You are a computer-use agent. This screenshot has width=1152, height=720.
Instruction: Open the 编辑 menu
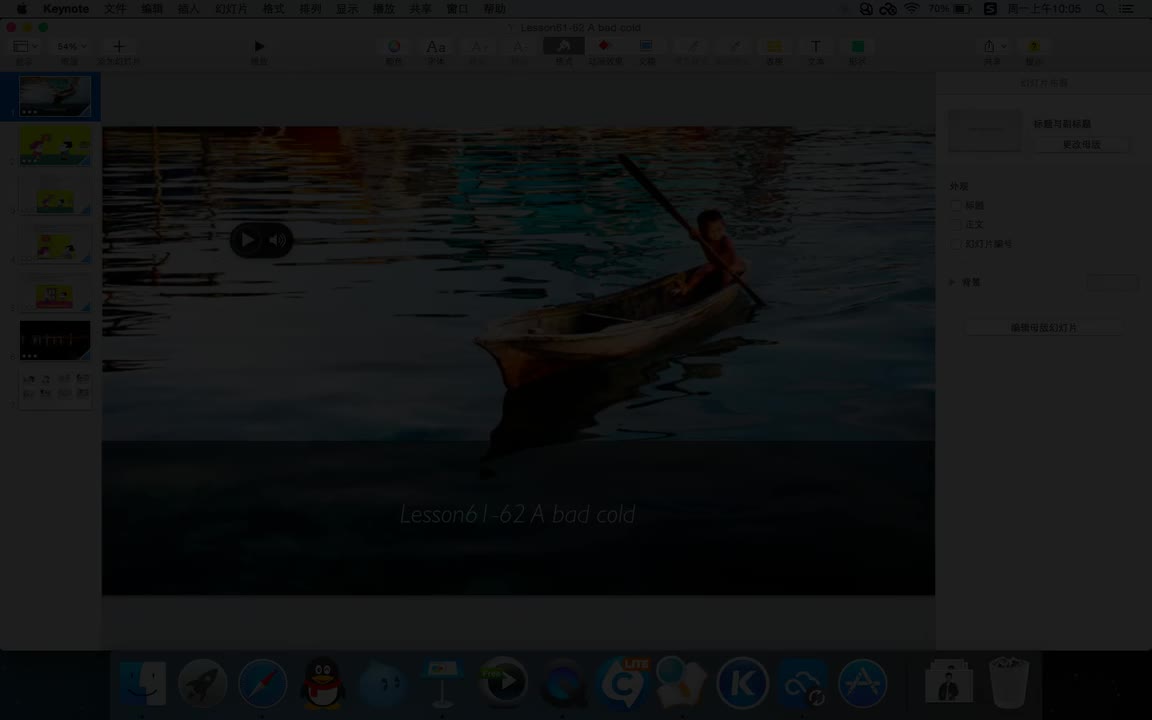[152, 9]
